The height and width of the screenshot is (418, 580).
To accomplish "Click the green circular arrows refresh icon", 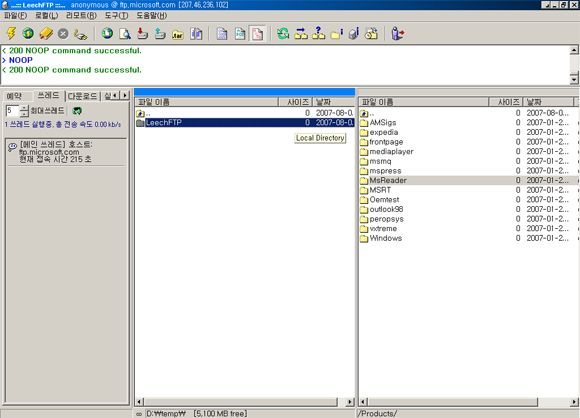I will [283, 34].
